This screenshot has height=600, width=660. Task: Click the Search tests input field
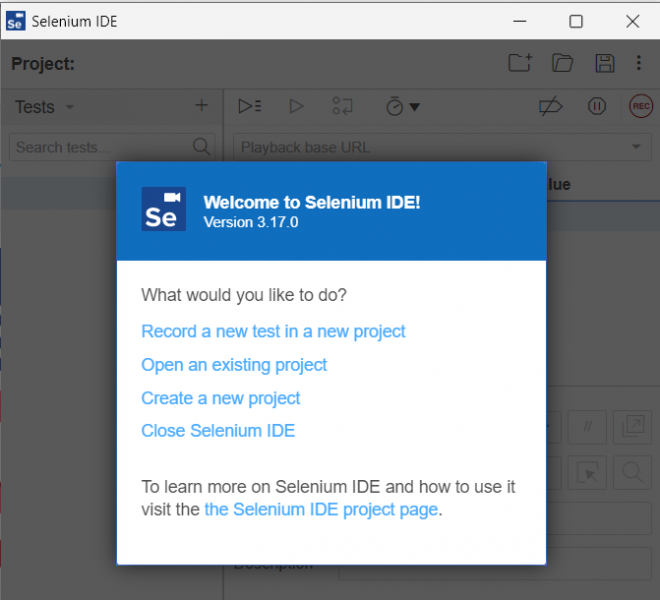[98, 147]
